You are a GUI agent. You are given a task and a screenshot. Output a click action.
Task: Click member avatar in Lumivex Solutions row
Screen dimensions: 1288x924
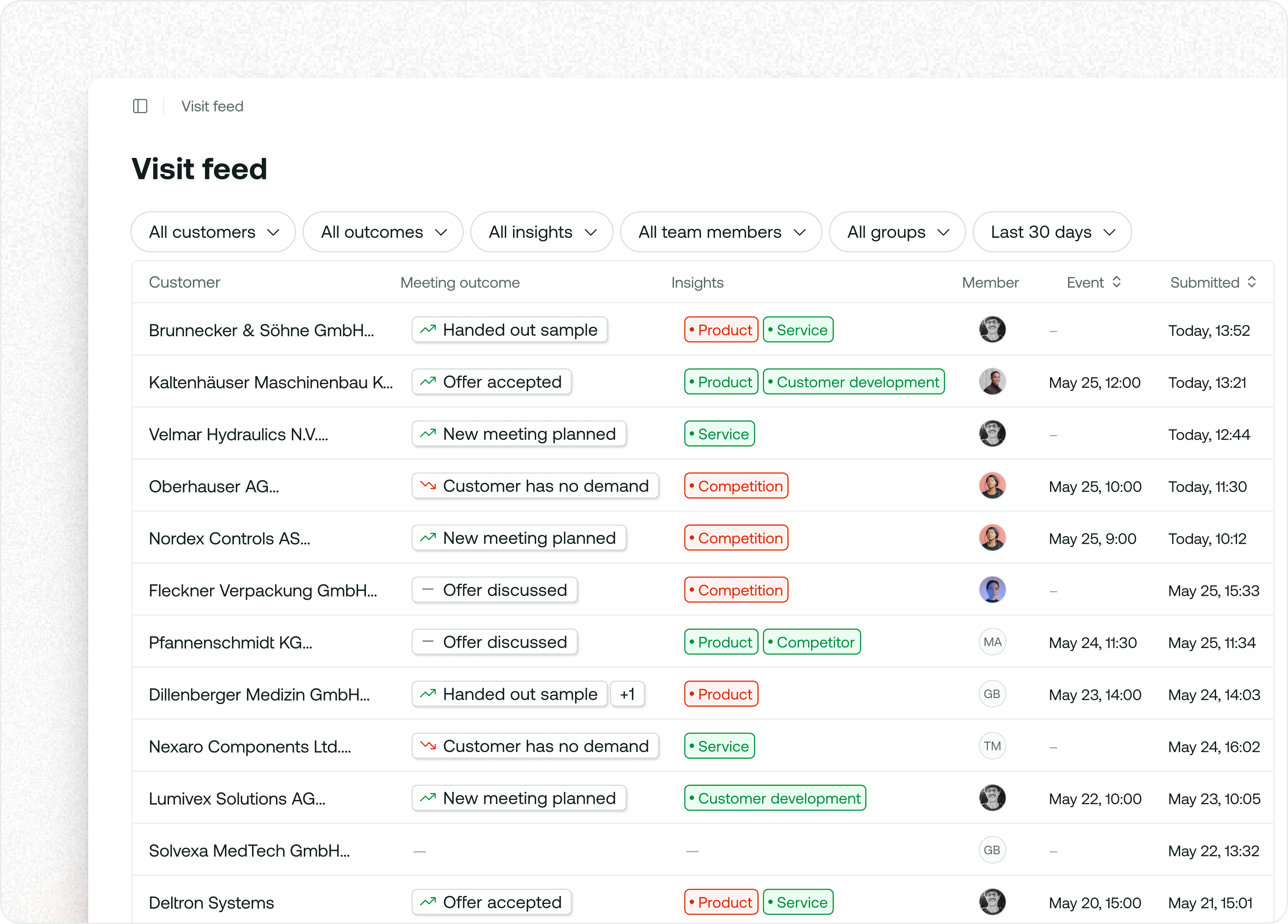pyautogui.click(x=992, y=797)
